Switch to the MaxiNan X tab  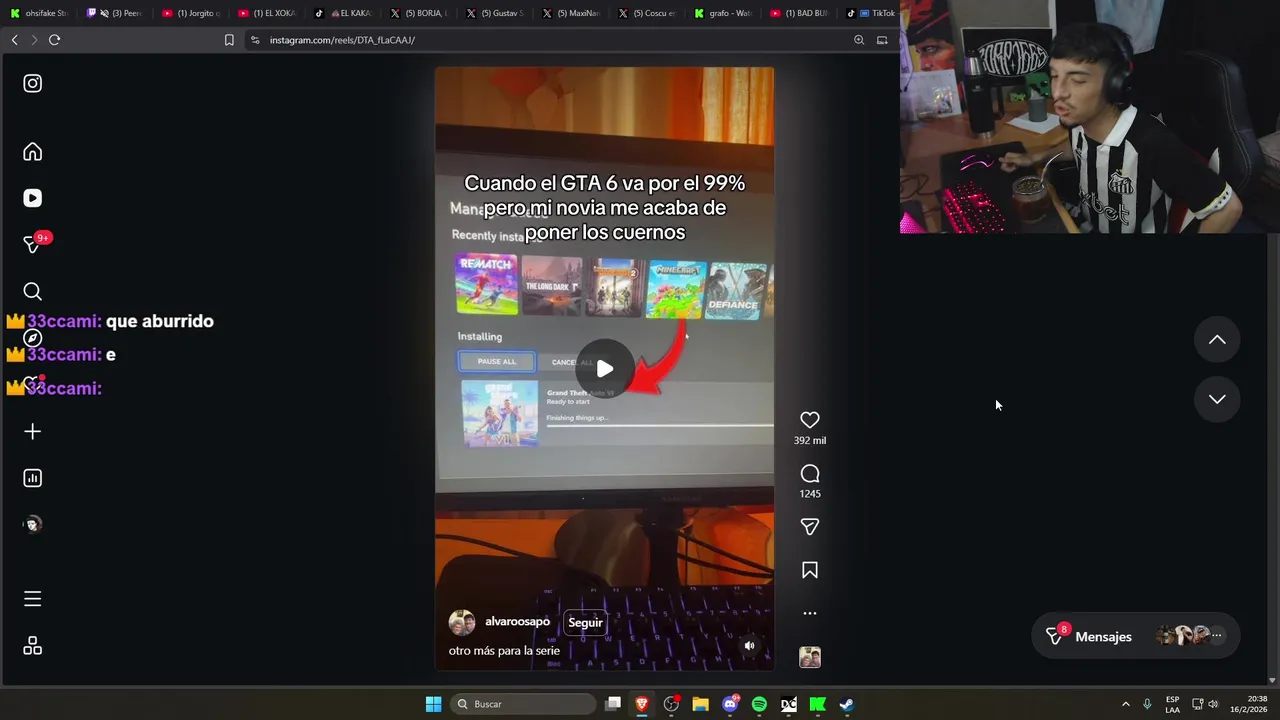pos(571,13)
